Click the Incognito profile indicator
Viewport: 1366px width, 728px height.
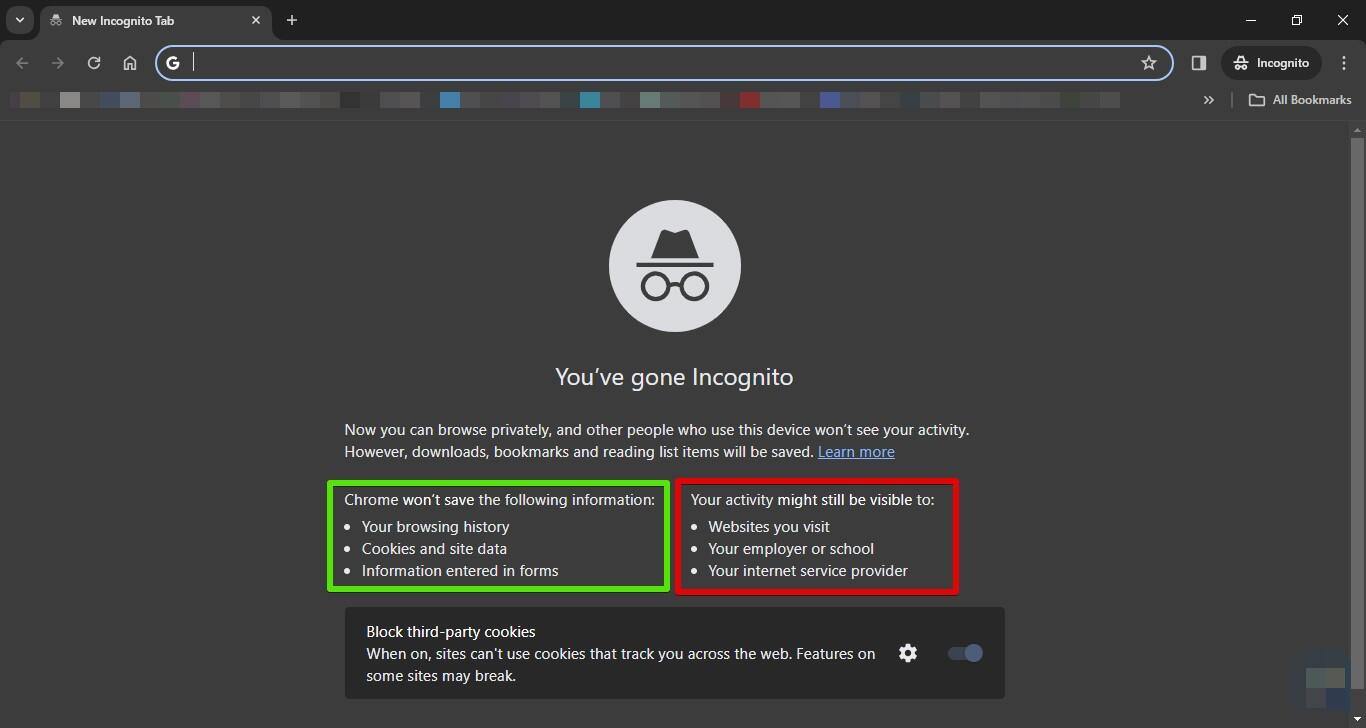[x=1271, y=63]
